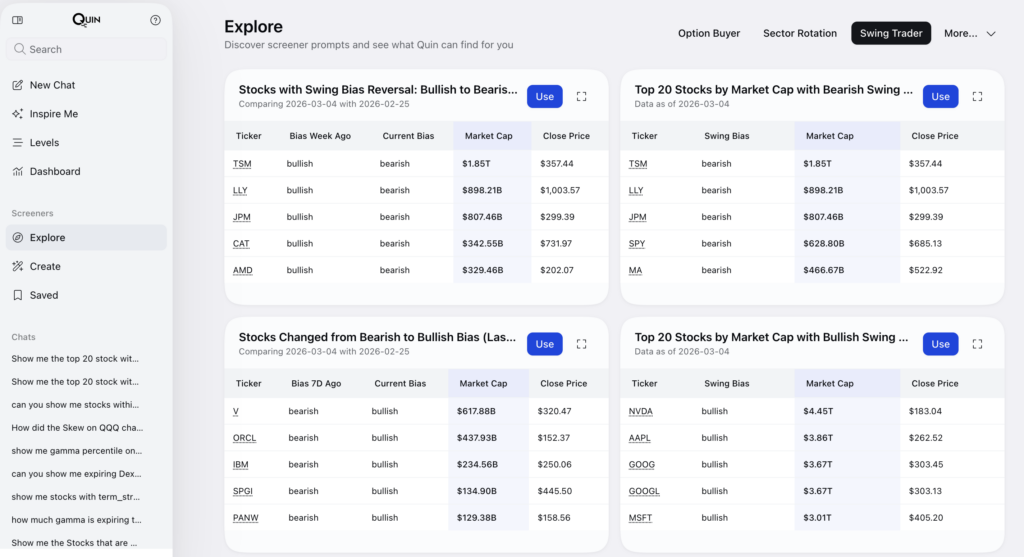Use the Bearish Swing Top 20 screener
The height and width of the screenshot is (557, 1024).
coord(940,97)
